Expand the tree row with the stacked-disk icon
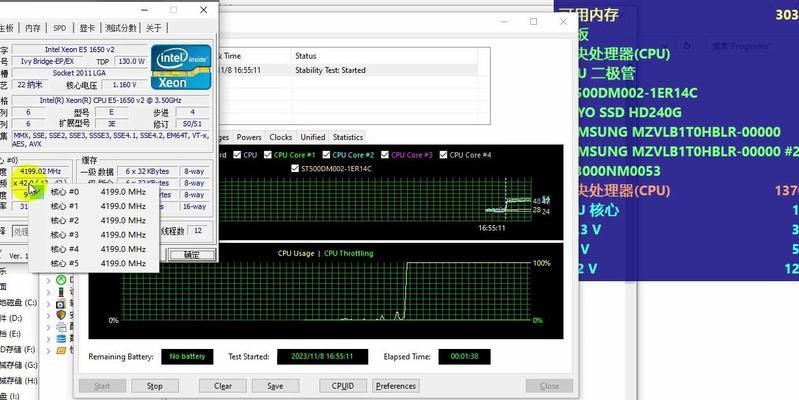The width and height of the screenshot is (799, 400). pos(49,339)
